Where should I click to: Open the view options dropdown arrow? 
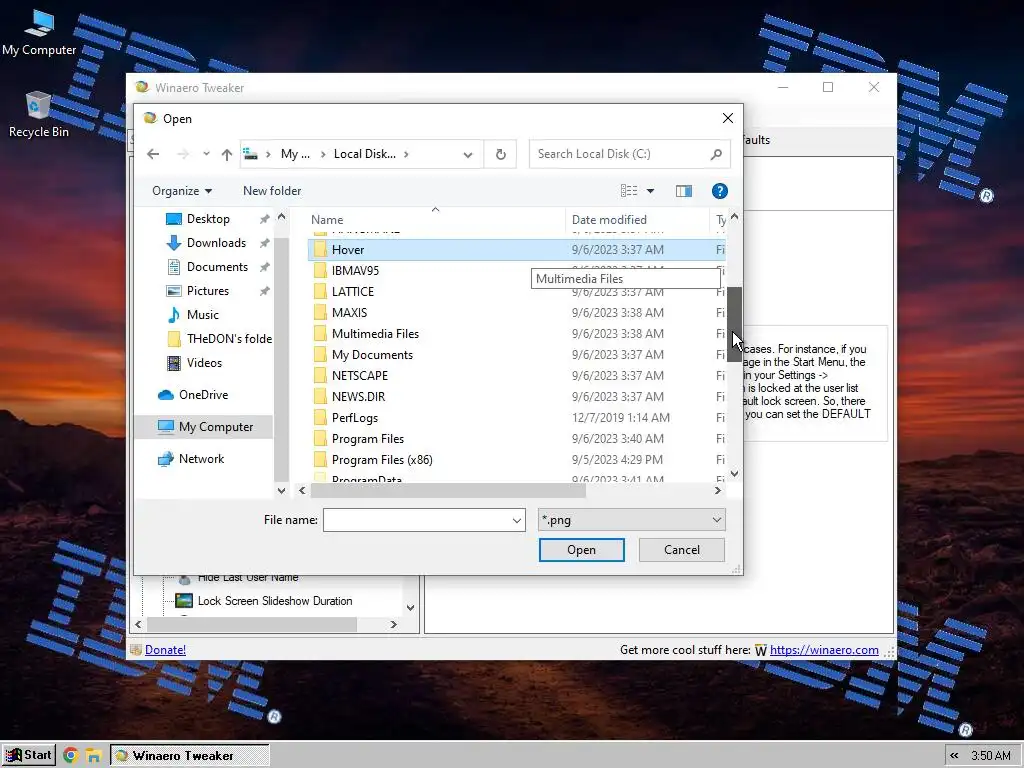[x=650, y=191]
